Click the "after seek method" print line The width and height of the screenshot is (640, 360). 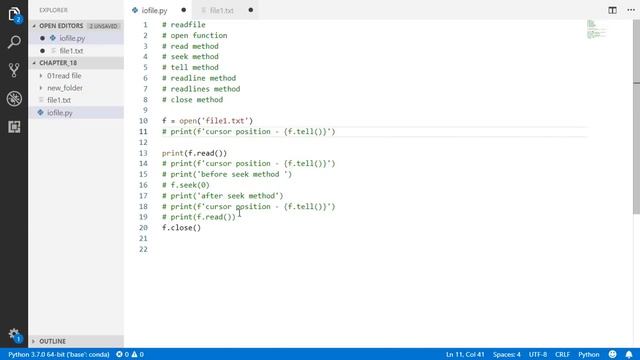222,196
